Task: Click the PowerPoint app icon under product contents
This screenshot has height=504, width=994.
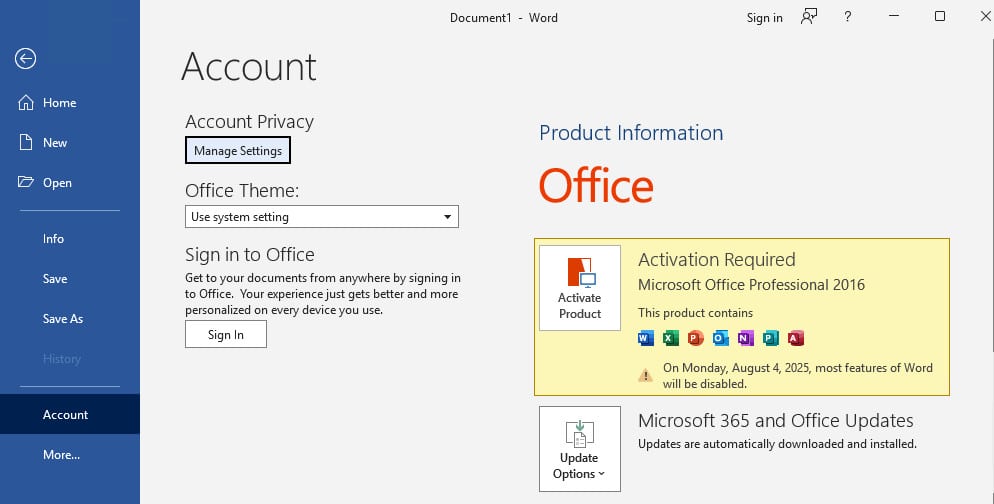Action: [695, 338]
